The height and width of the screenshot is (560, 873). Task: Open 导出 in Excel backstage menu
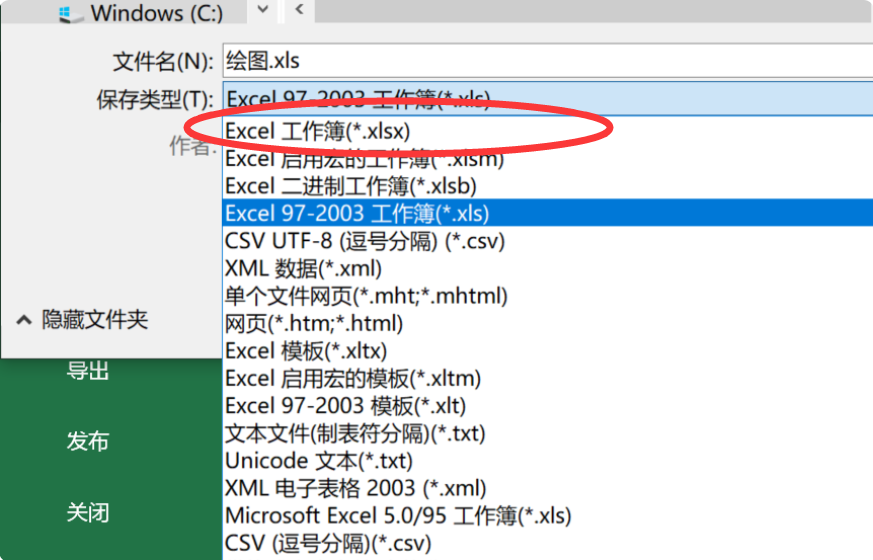point(88,371)
